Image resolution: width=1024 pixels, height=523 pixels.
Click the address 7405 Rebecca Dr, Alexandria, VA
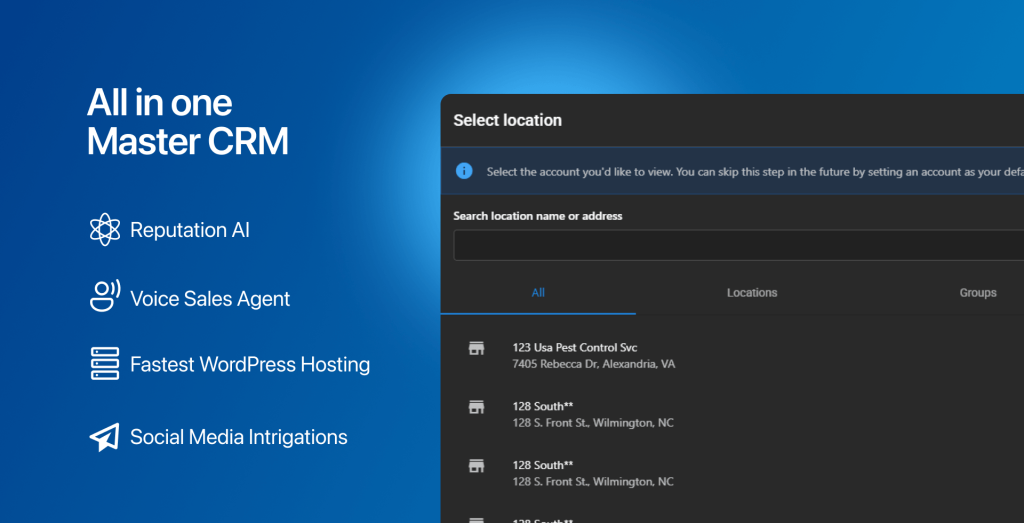click(x=594, y=364)
